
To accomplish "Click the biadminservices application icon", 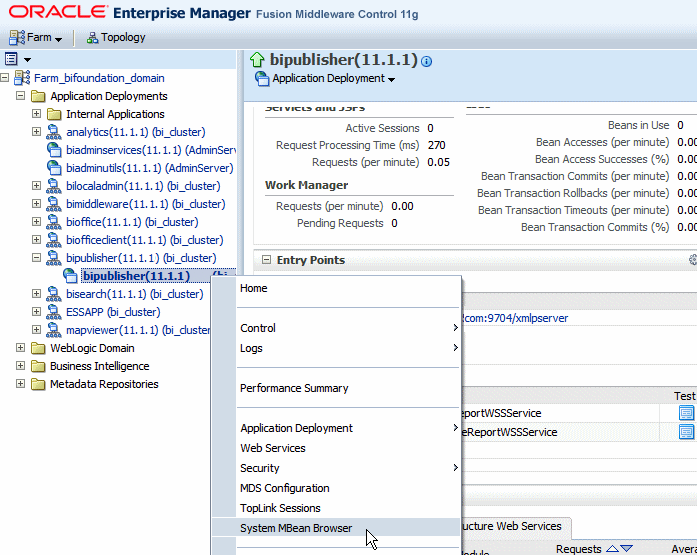I will pyautogui.click(x=54, y=150).
